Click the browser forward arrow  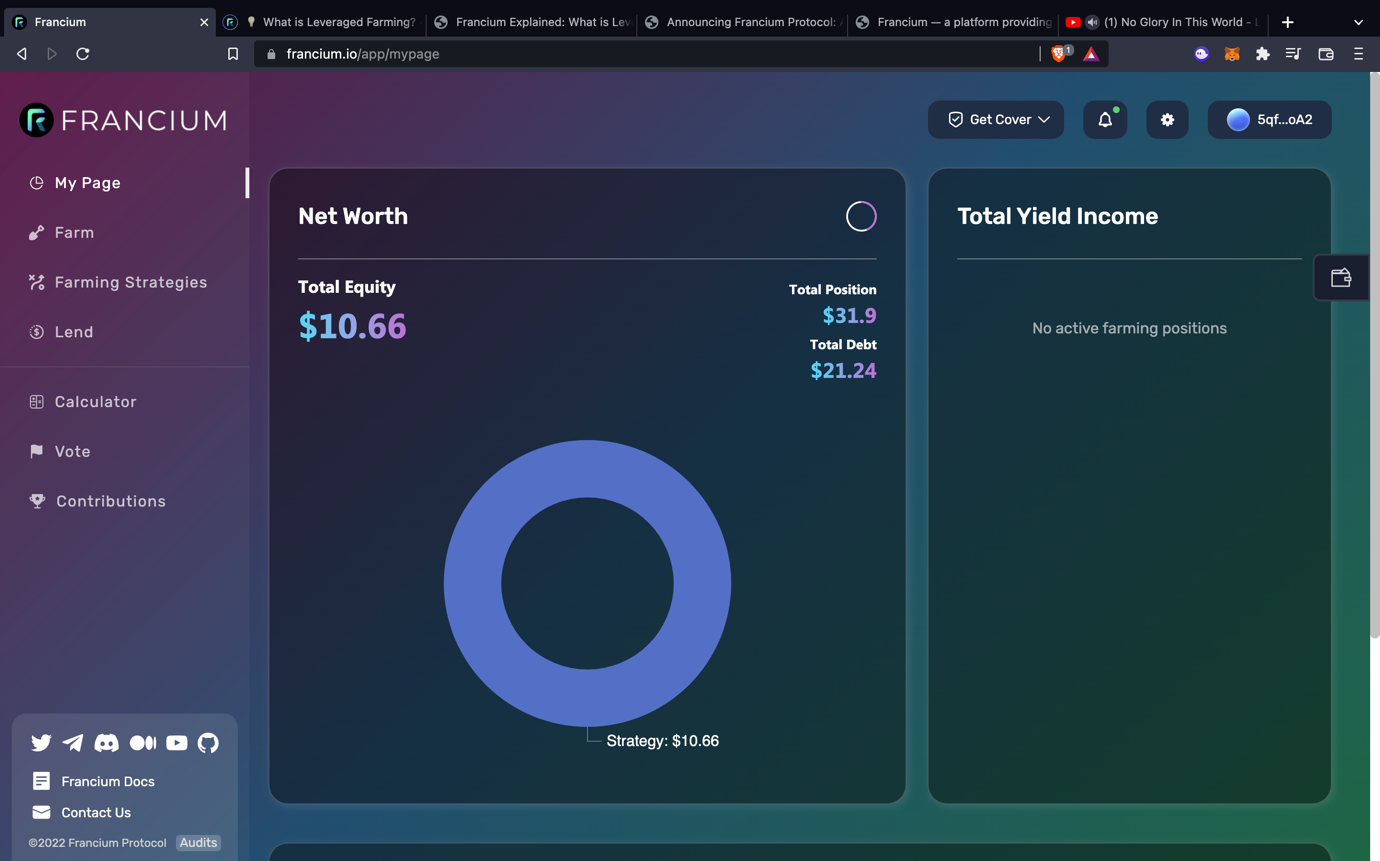52,54
